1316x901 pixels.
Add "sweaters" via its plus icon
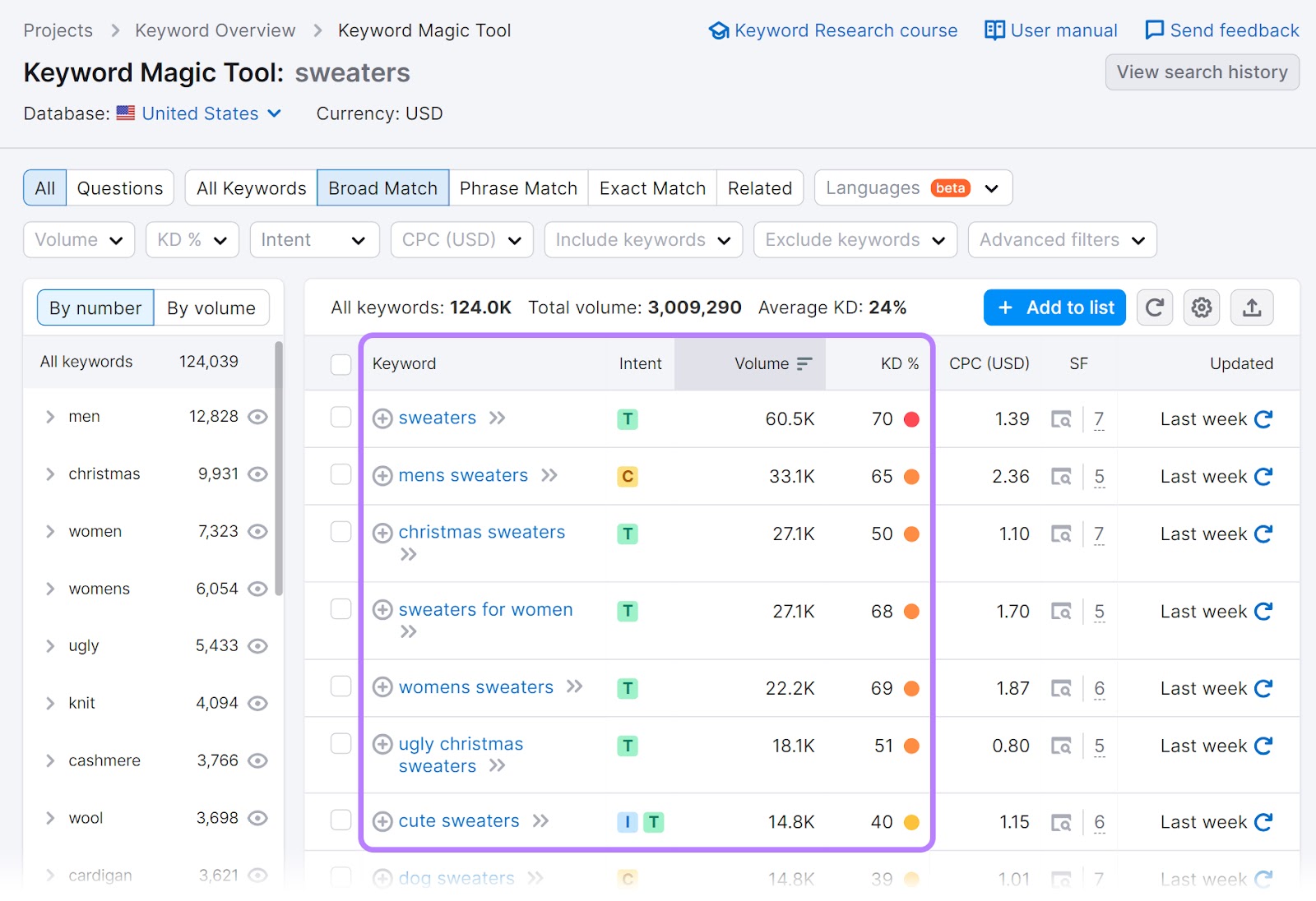pyautogui.click(x=382, y=418)
